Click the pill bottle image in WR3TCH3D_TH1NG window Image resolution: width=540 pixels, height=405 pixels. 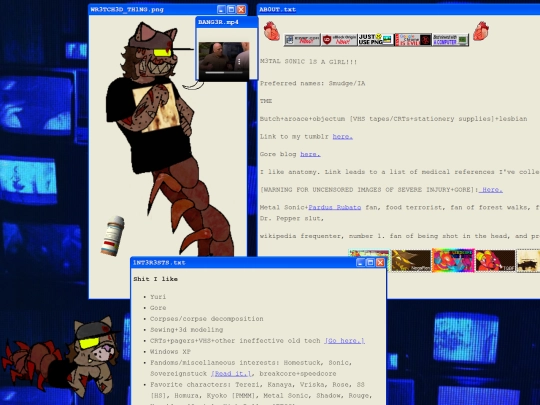click(112, 236)
